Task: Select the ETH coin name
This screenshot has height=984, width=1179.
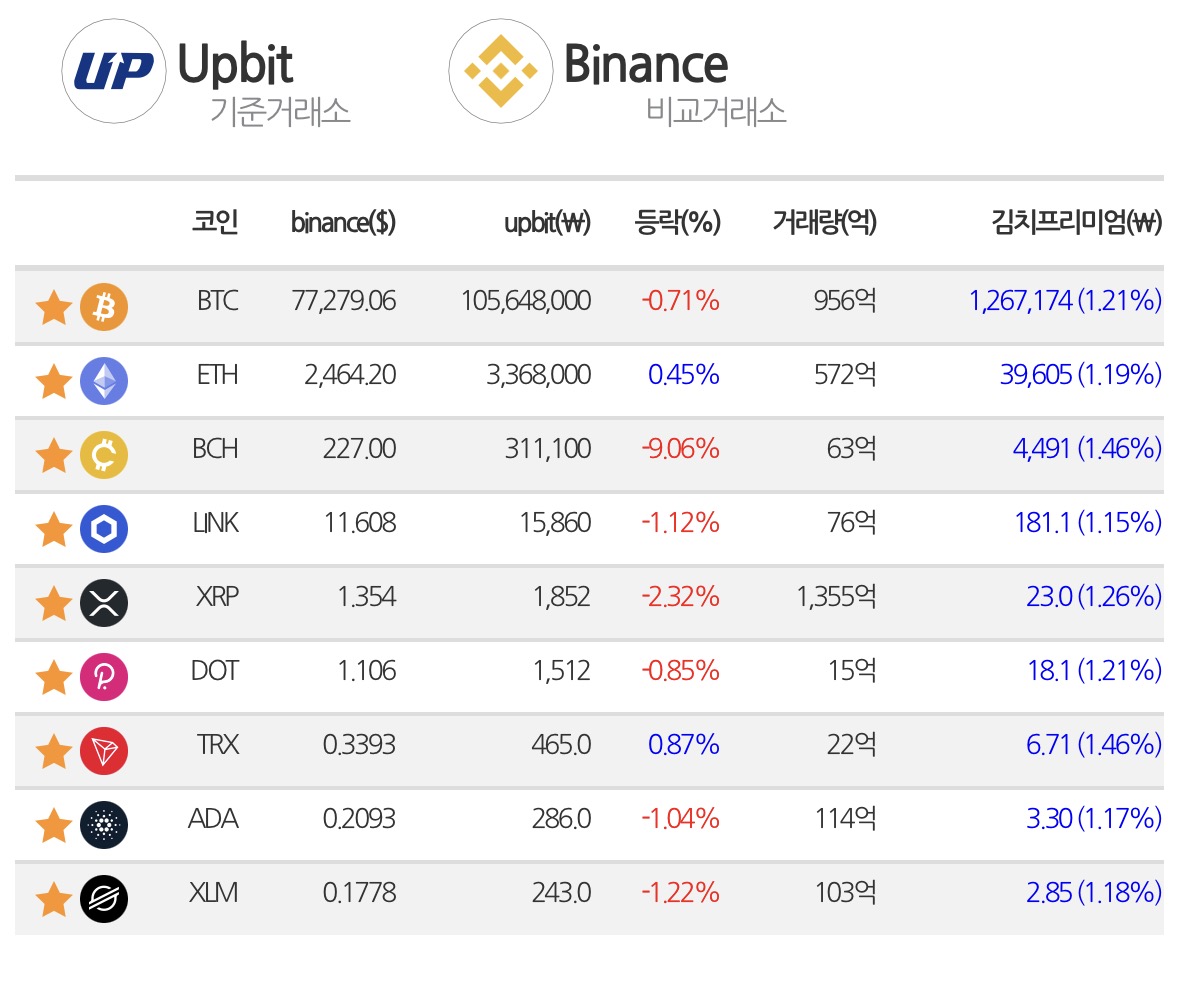Action: (217, 374)
